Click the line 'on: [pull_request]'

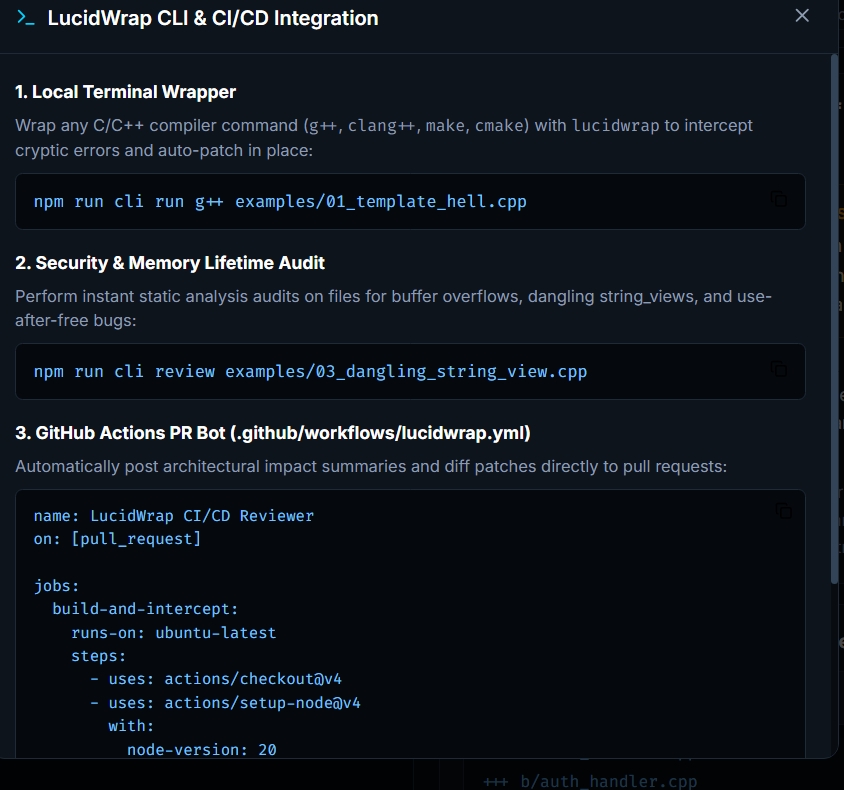coord(117,539)
